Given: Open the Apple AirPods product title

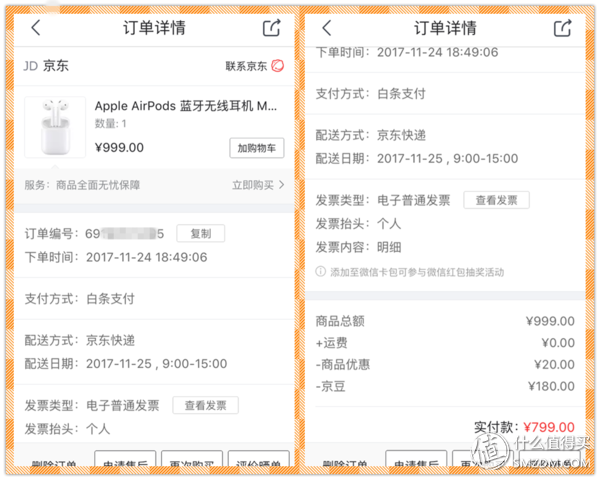Looking at the screenshot, I should 186,106.
